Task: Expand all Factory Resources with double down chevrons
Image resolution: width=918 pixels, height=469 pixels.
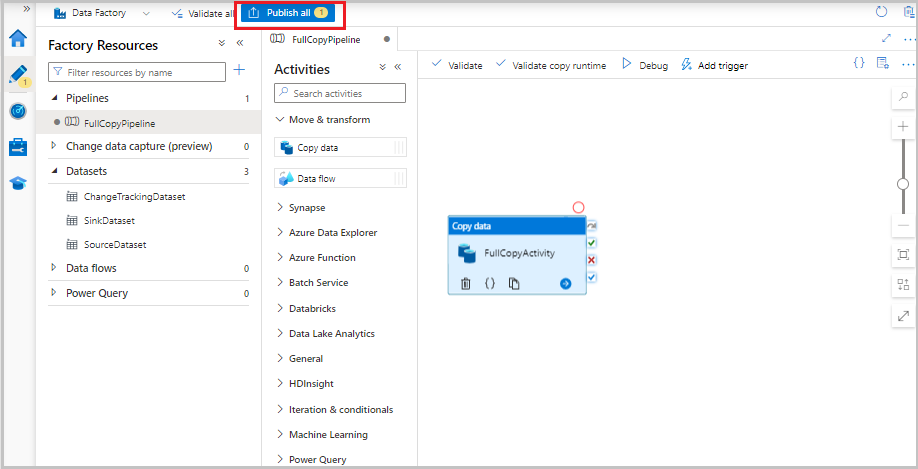Action: pyautogui.click(x=221, y=43)
